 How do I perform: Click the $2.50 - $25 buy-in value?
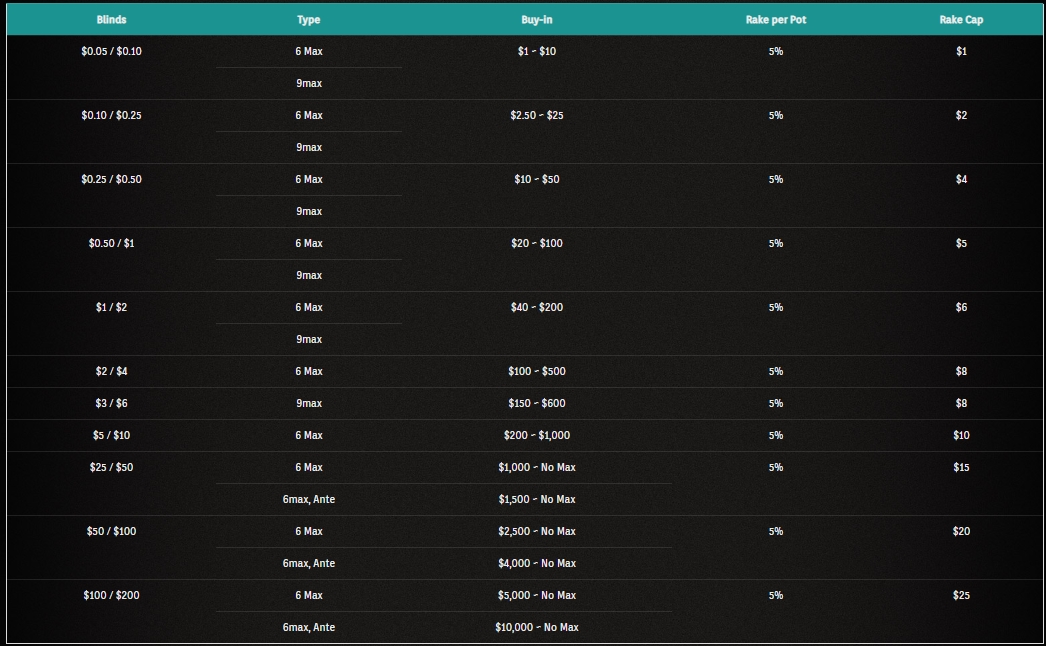(537, 115)
